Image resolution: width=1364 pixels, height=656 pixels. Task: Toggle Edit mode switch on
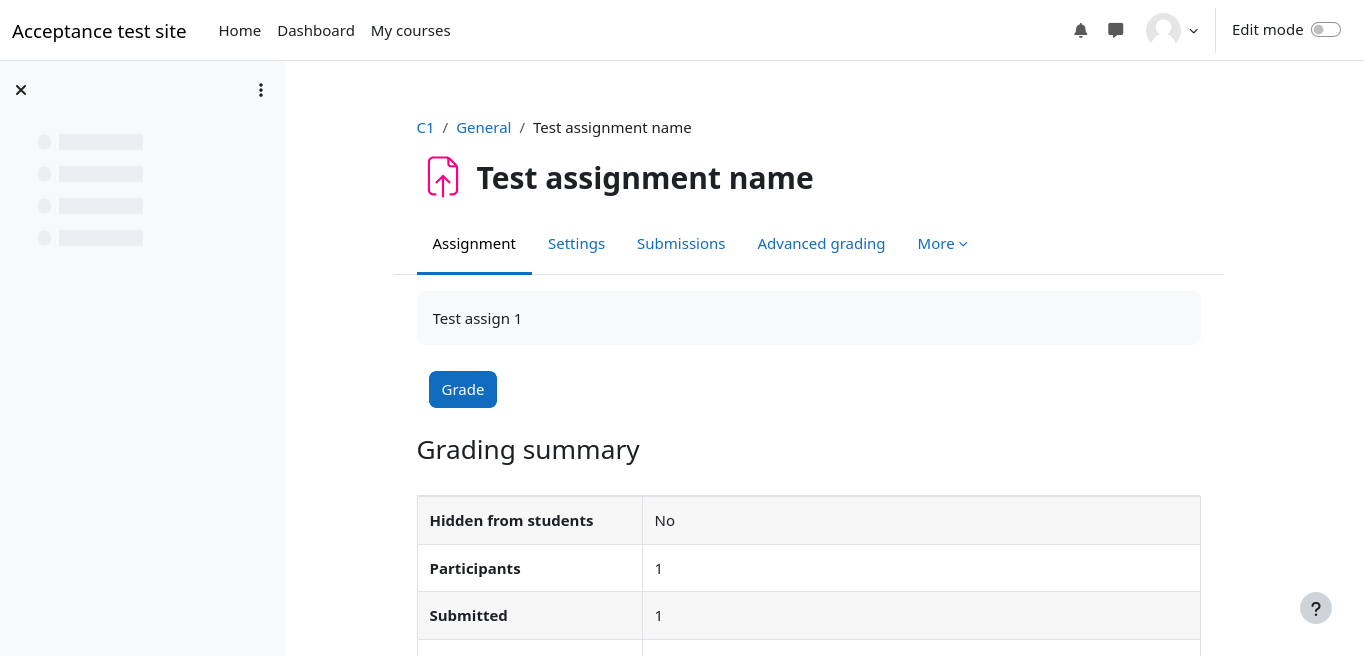(1325, 30)
